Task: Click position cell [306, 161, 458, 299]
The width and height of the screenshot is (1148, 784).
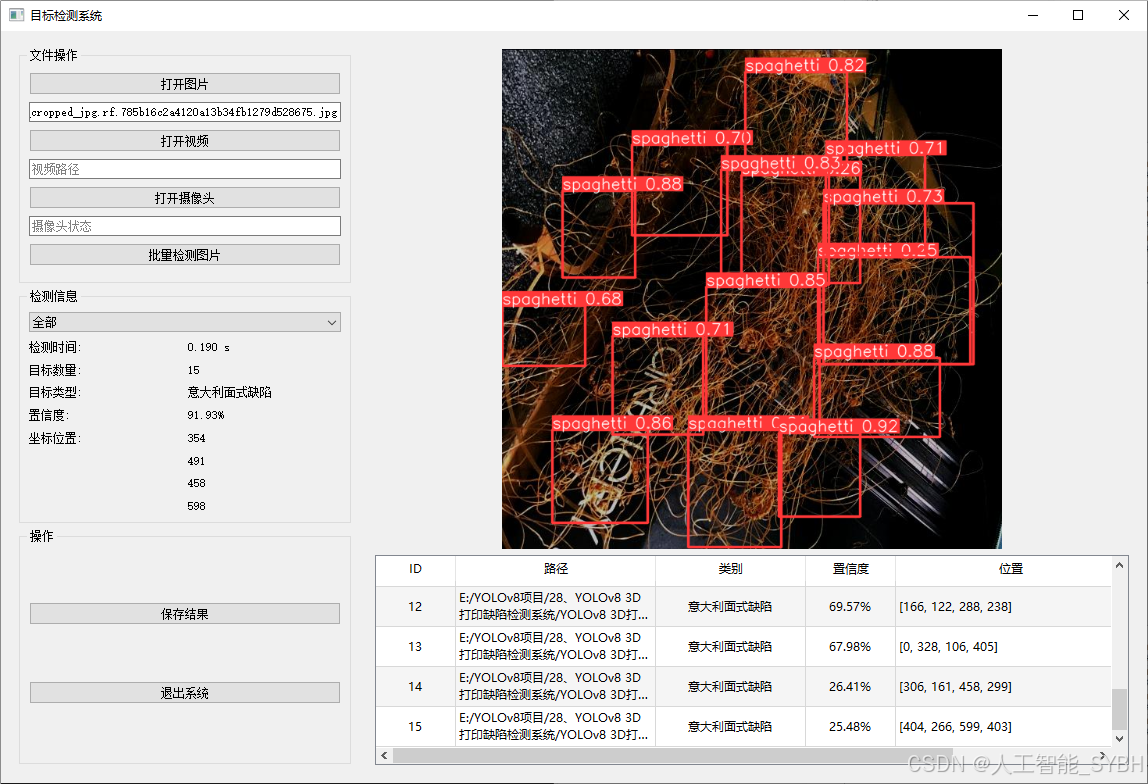Action: tap(1003, 687)
